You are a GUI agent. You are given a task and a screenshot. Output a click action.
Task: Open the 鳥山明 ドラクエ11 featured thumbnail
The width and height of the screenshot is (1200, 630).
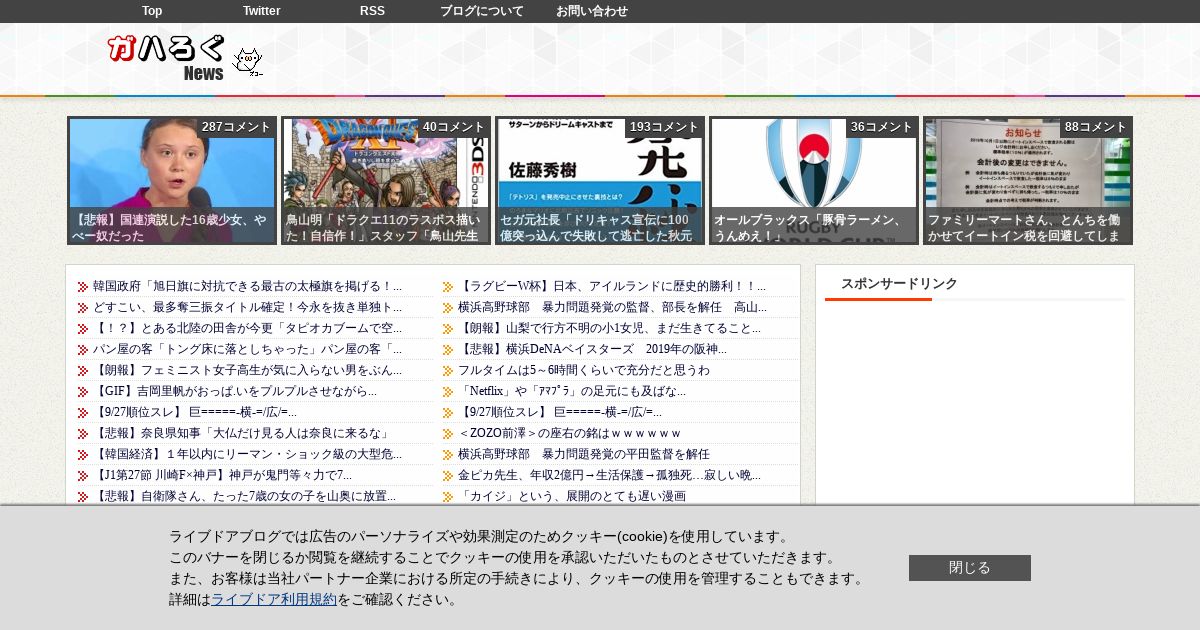point(386,181)
